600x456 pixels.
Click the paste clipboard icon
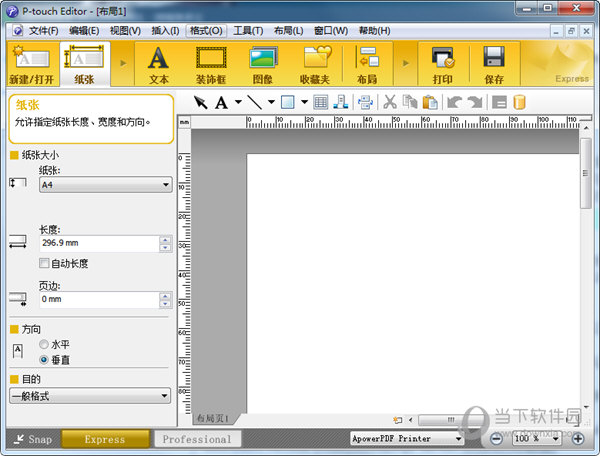point(430,102)
